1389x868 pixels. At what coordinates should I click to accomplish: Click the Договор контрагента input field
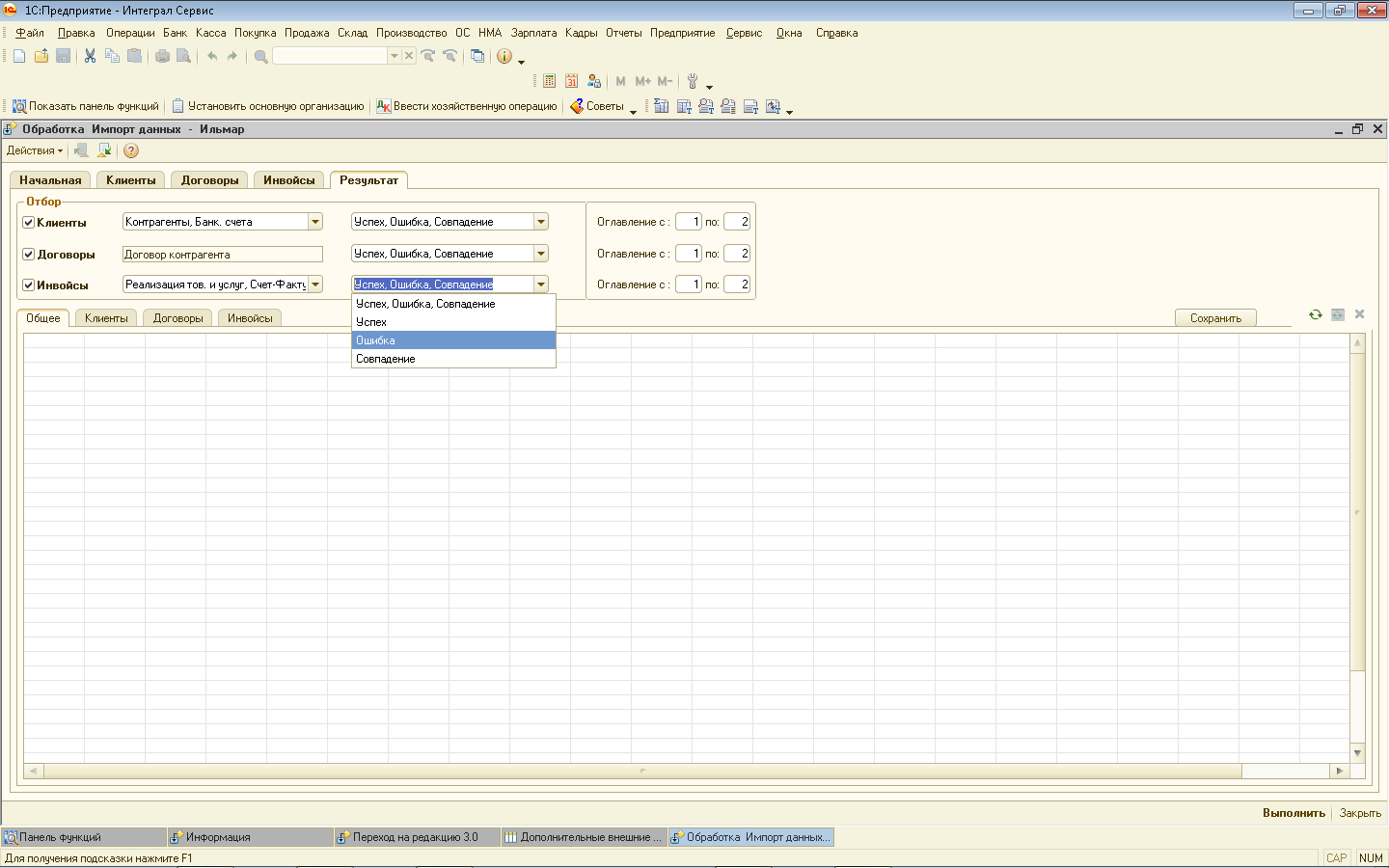click(222, 255)
